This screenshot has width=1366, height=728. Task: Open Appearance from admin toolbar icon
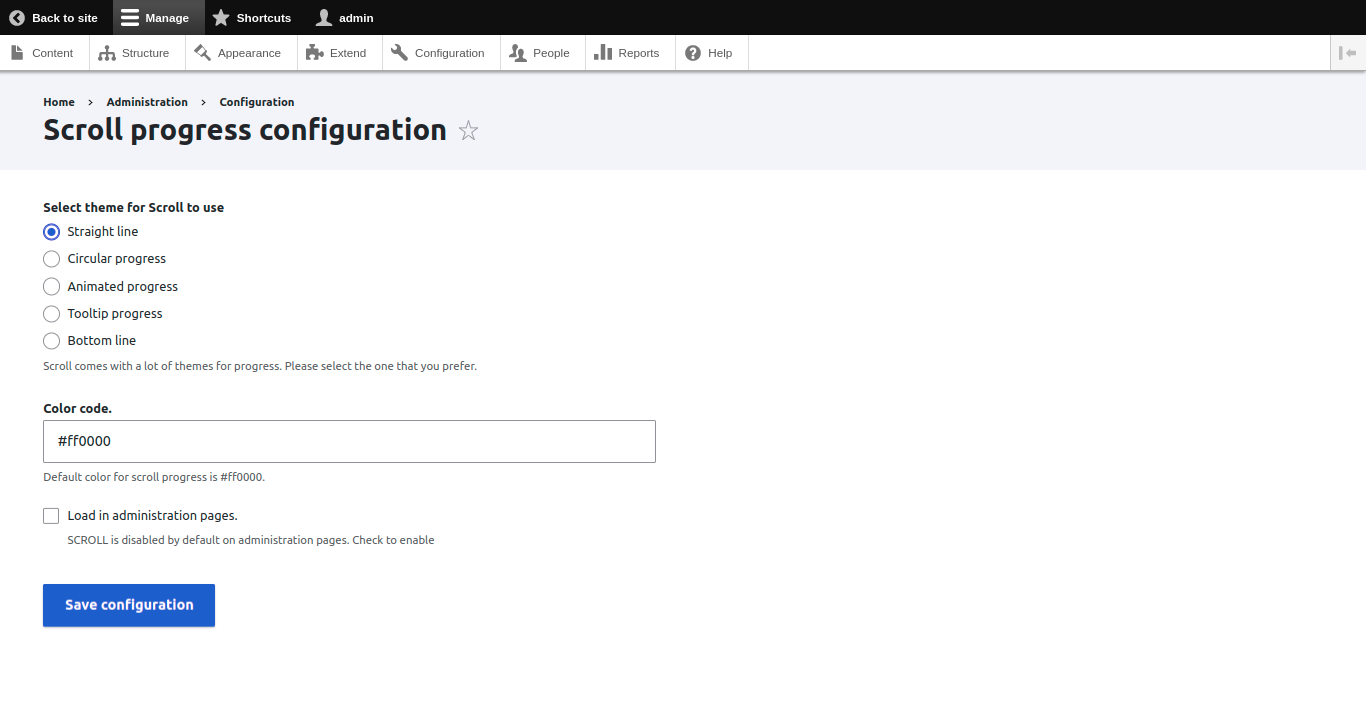click(202, 52)
